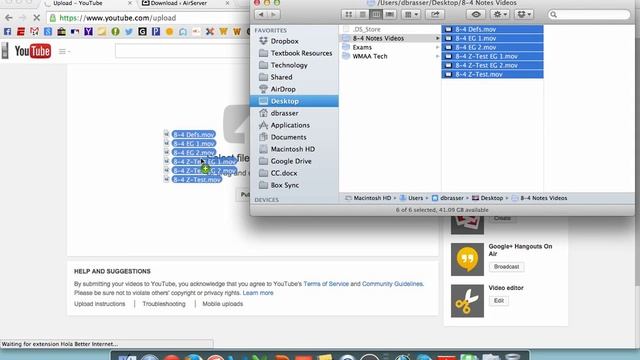Click Desktop in Finder path bar
Viewport: 640px width, 360px height.
(x=487, y=198)
